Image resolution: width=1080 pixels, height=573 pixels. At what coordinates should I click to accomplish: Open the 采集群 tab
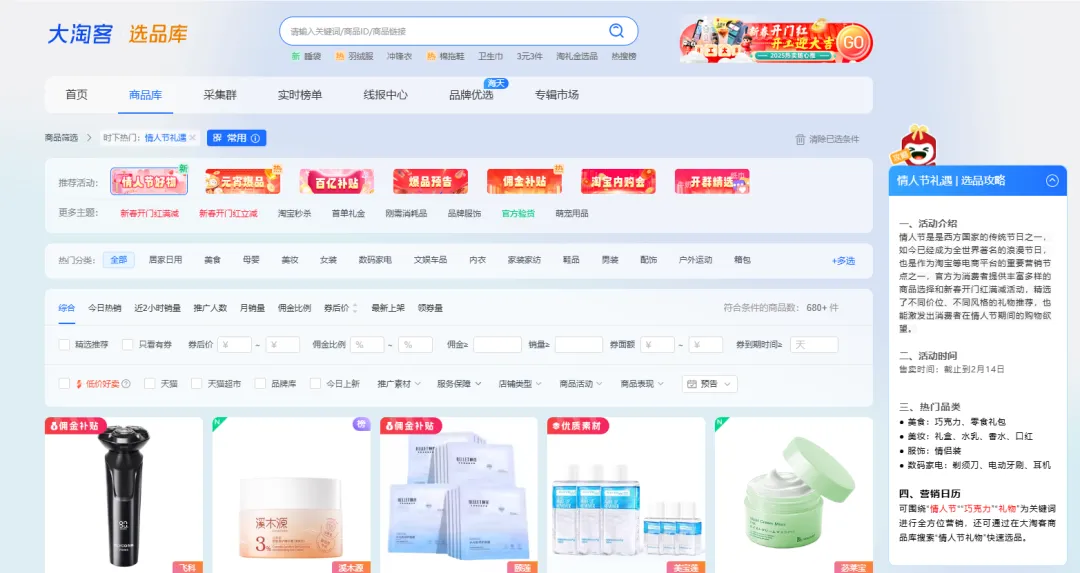click(220, 94)
